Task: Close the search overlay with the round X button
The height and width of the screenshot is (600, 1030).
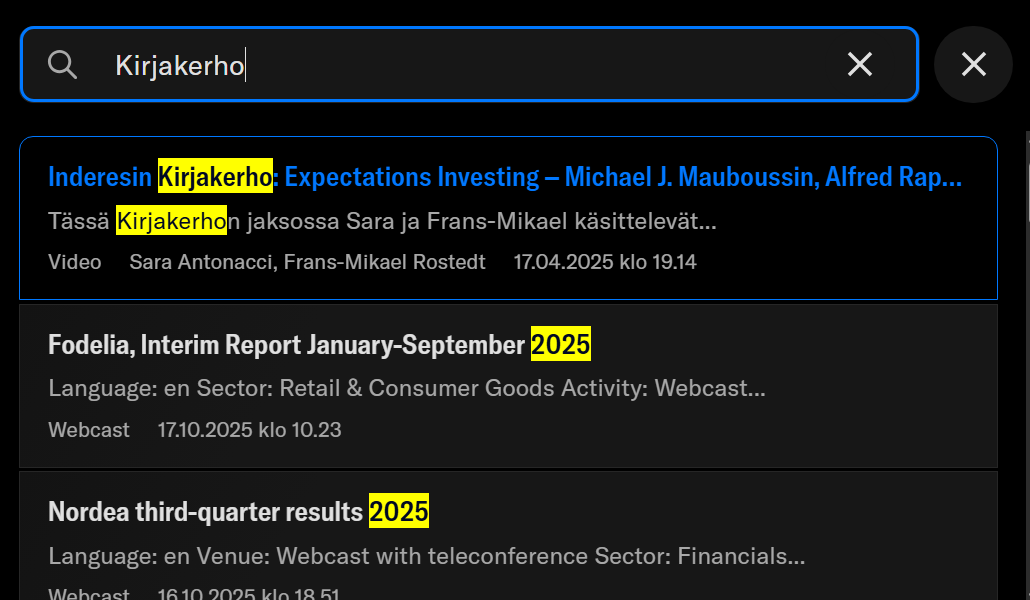Action: click(973, 65)
